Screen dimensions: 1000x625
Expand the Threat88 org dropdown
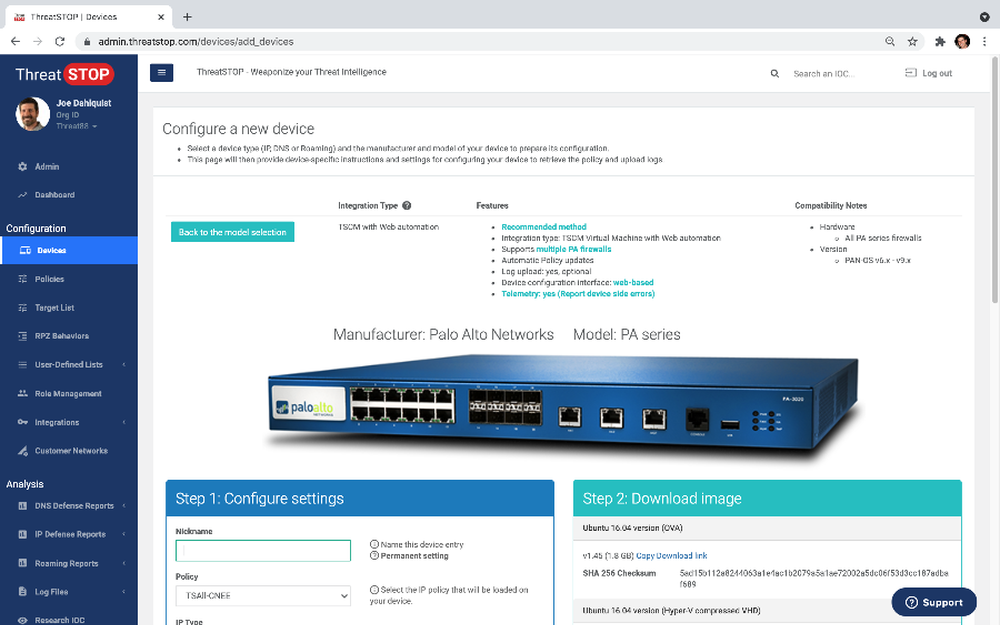[x=77, y=126]
